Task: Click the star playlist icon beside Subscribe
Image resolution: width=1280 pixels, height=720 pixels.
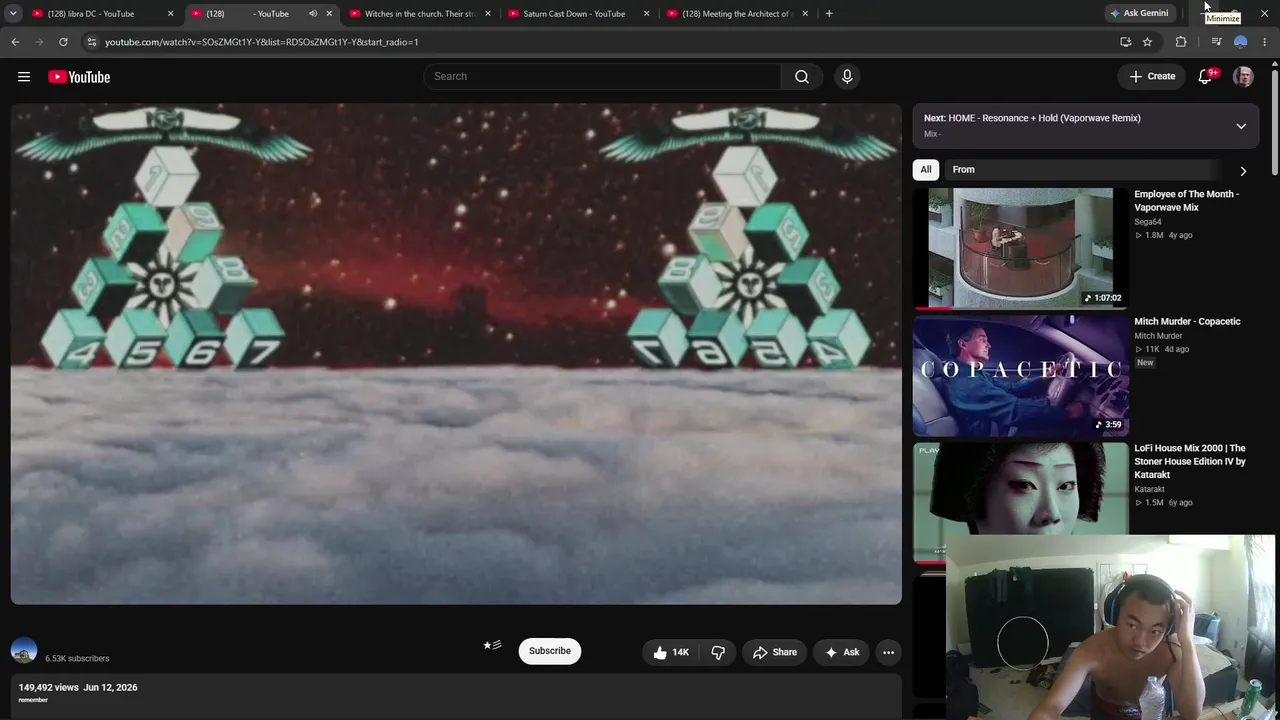Action: tap(492, 646)
